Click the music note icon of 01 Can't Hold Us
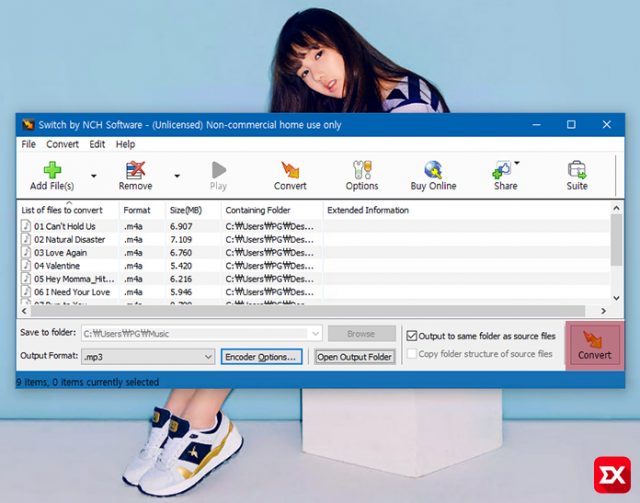Image resolution: width=640 pixels, height=503 pixels. tap(26, 226)
